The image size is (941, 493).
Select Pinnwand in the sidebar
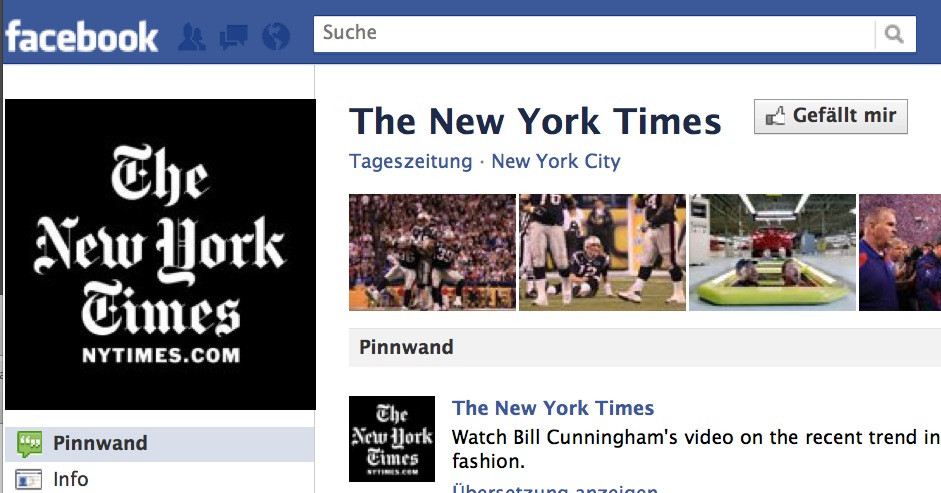click(x=160, y=444)
